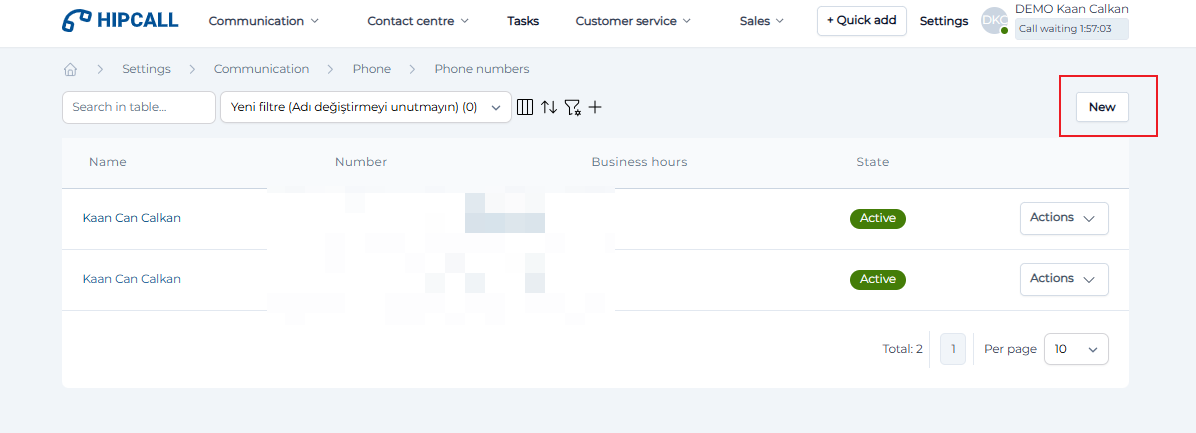The image size is (1196, 433).
Task: Click the Search in table field
Action: point(138,107)
